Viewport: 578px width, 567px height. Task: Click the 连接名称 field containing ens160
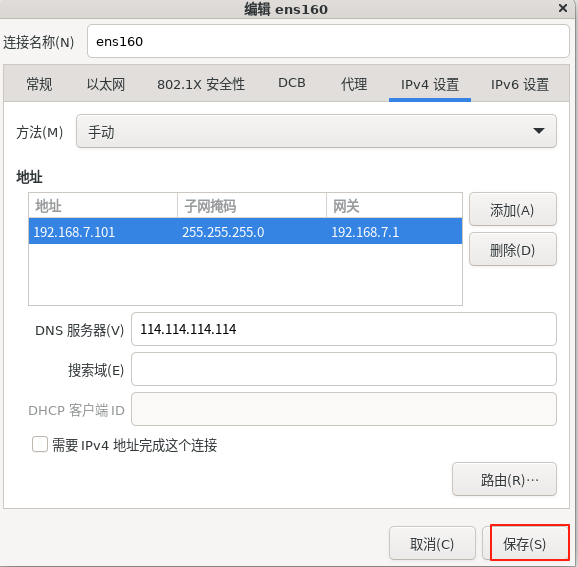coord(328,41)
